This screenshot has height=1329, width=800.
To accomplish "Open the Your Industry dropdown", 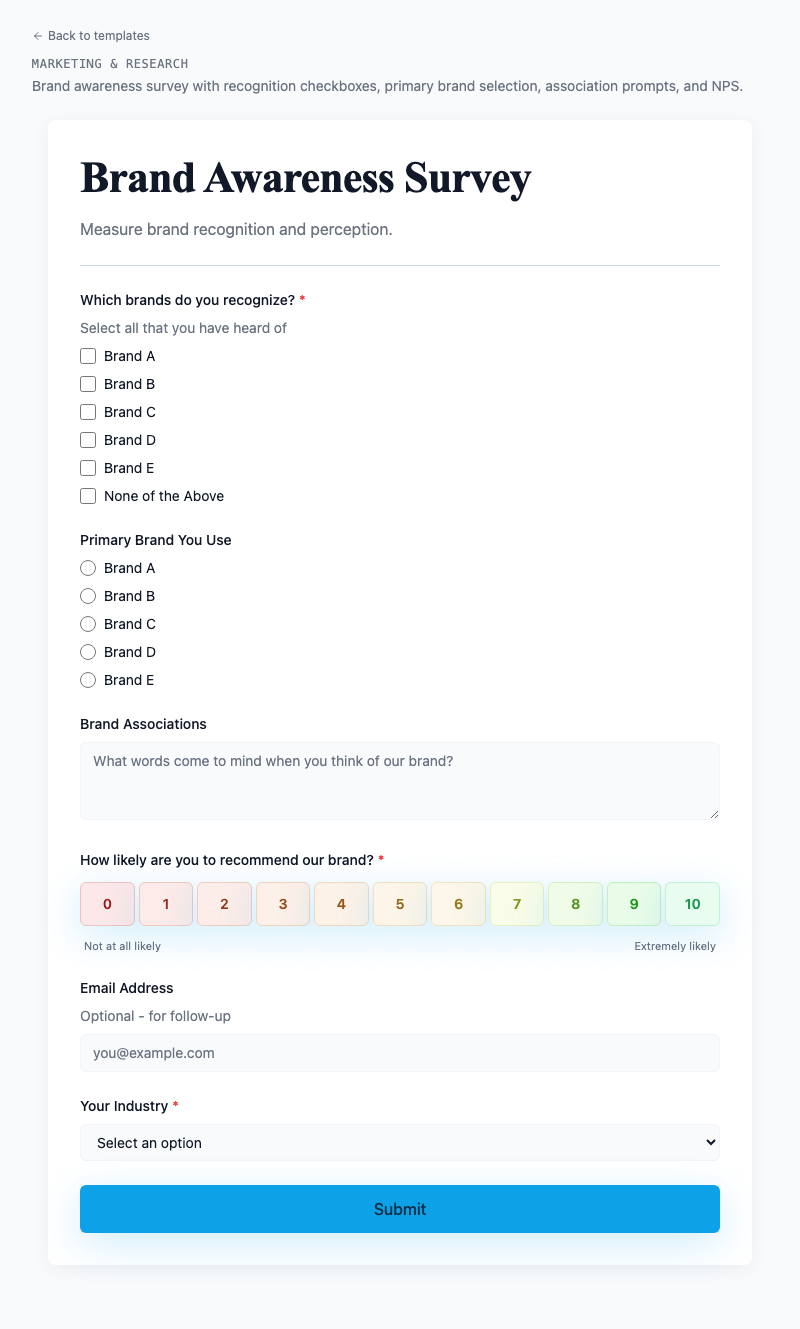I will click(400, 1142).
